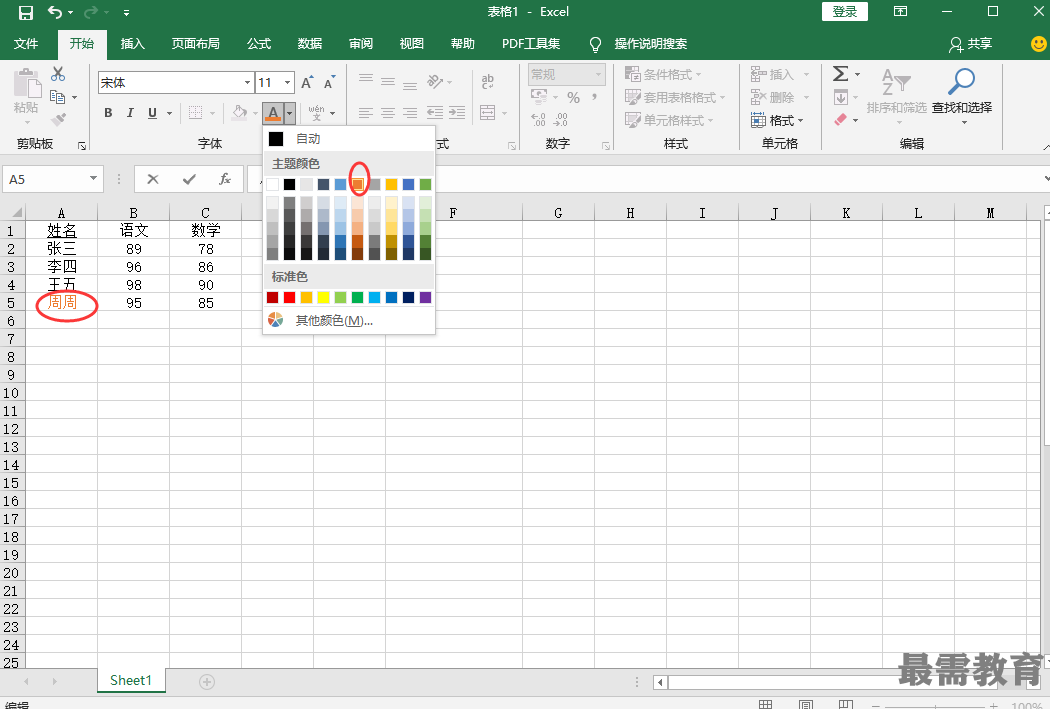This screenshot has height=709, width=1050.
Task: Select cell A5 containing 周周
Action: 62,302
